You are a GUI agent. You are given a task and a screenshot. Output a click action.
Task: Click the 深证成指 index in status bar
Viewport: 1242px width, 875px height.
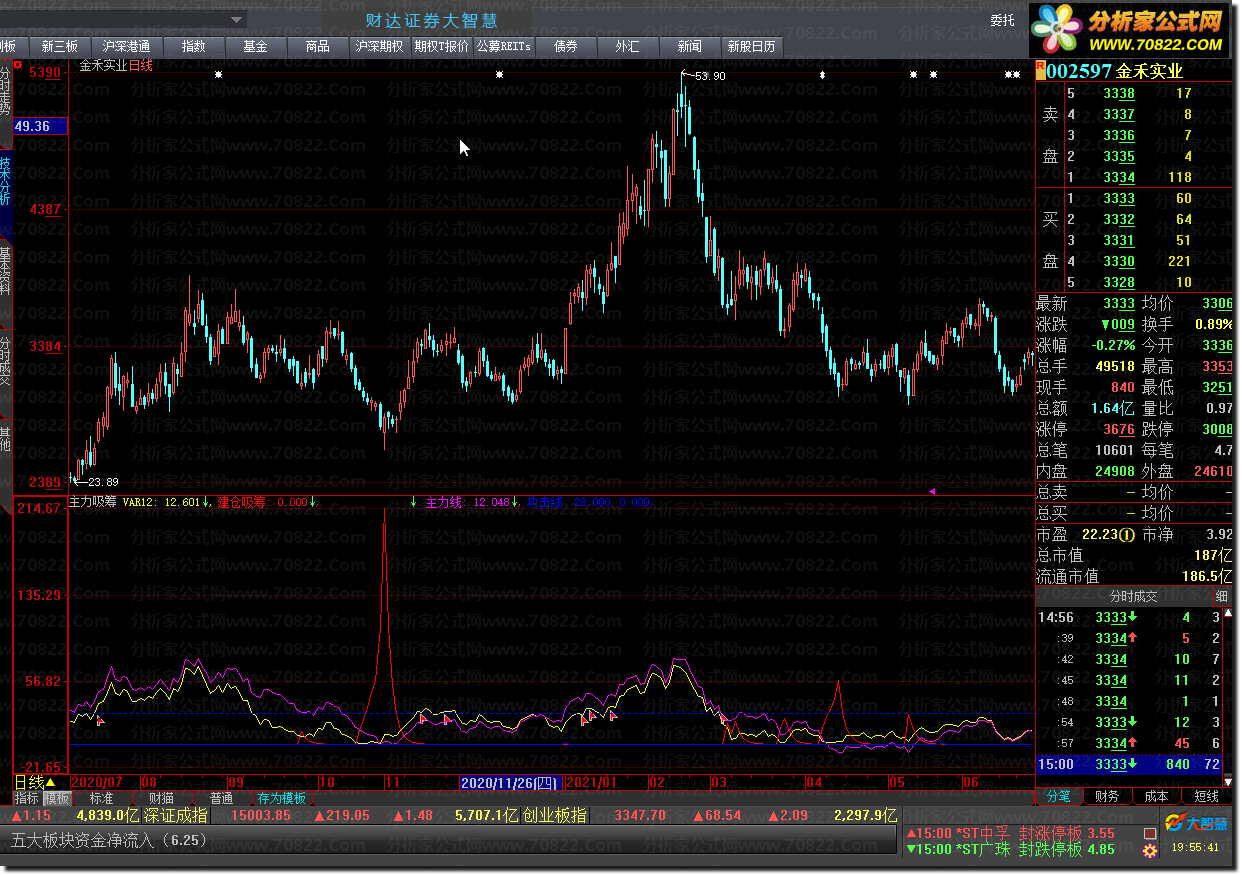click(x=176, y=815)
